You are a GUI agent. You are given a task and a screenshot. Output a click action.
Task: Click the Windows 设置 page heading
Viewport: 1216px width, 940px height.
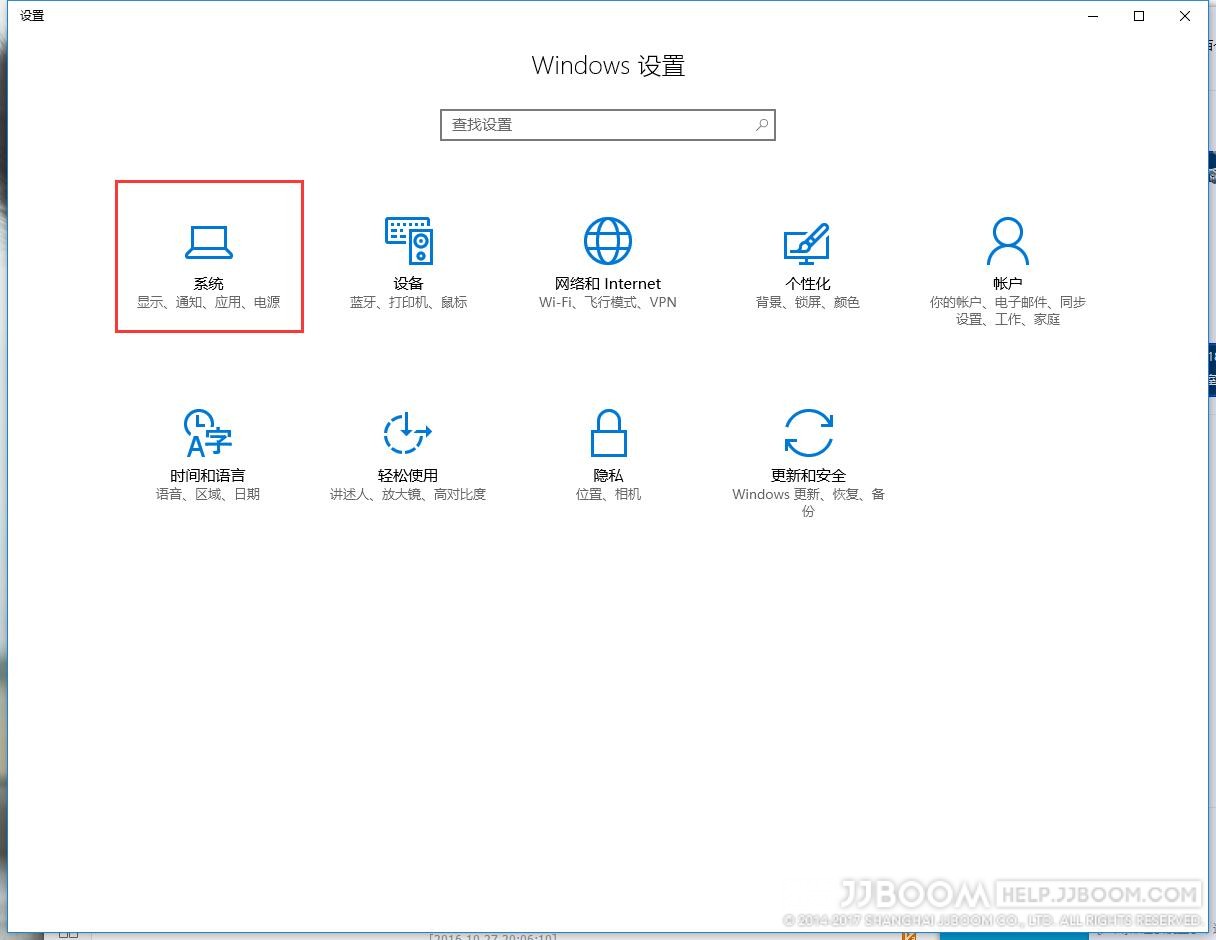[x=607, y=65]
